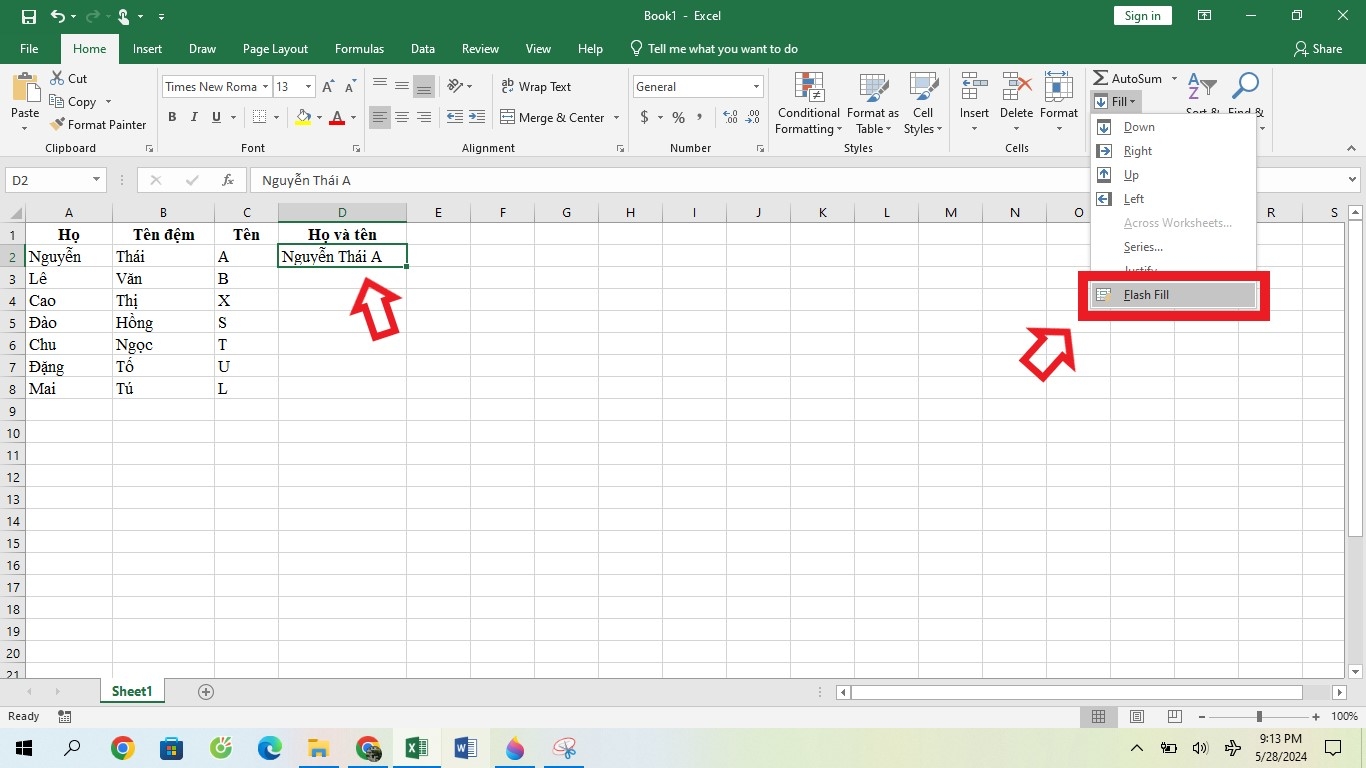
Task: Select the Format Painter tool
Action: click(97, 124)
